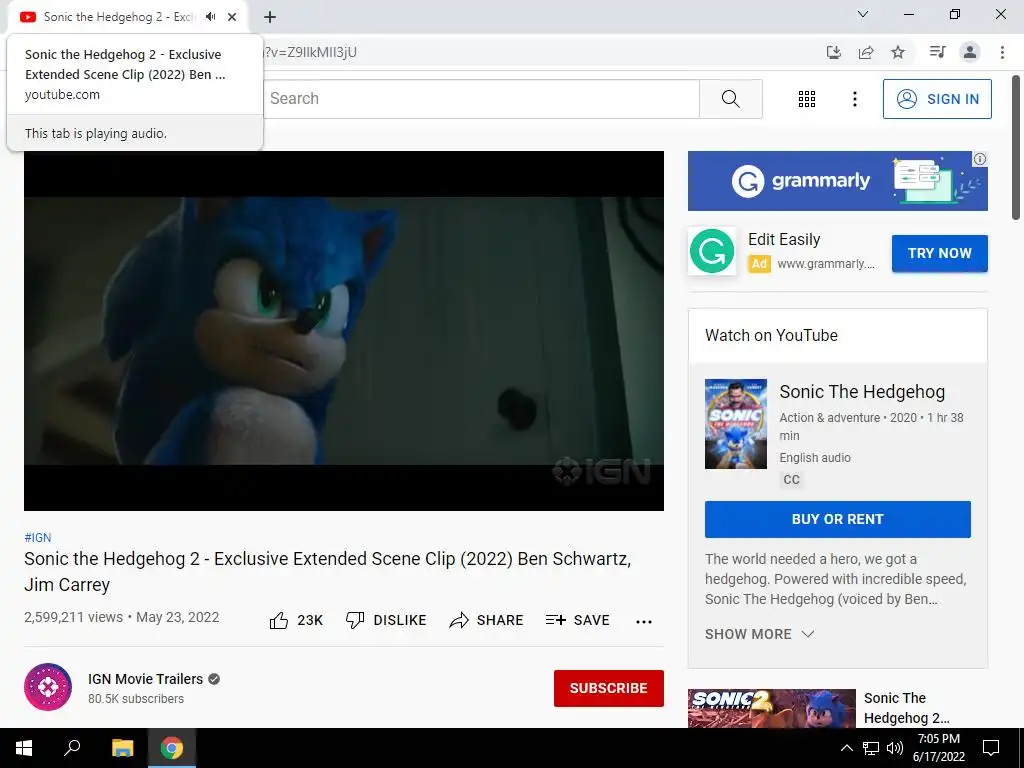1024x768 pixels.
Task: Open a new browser tab
Action: point(270,17)
